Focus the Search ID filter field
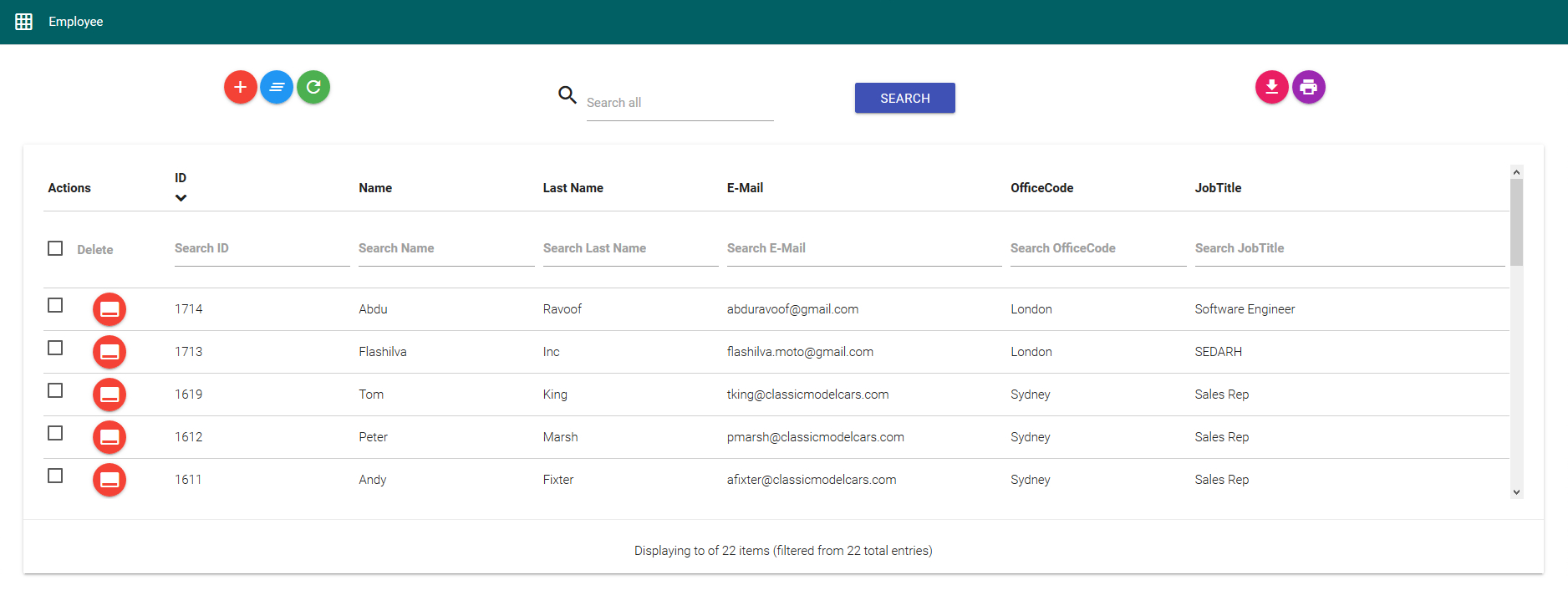The width and height of the screenshot is (1568, 611). (262, 249)
